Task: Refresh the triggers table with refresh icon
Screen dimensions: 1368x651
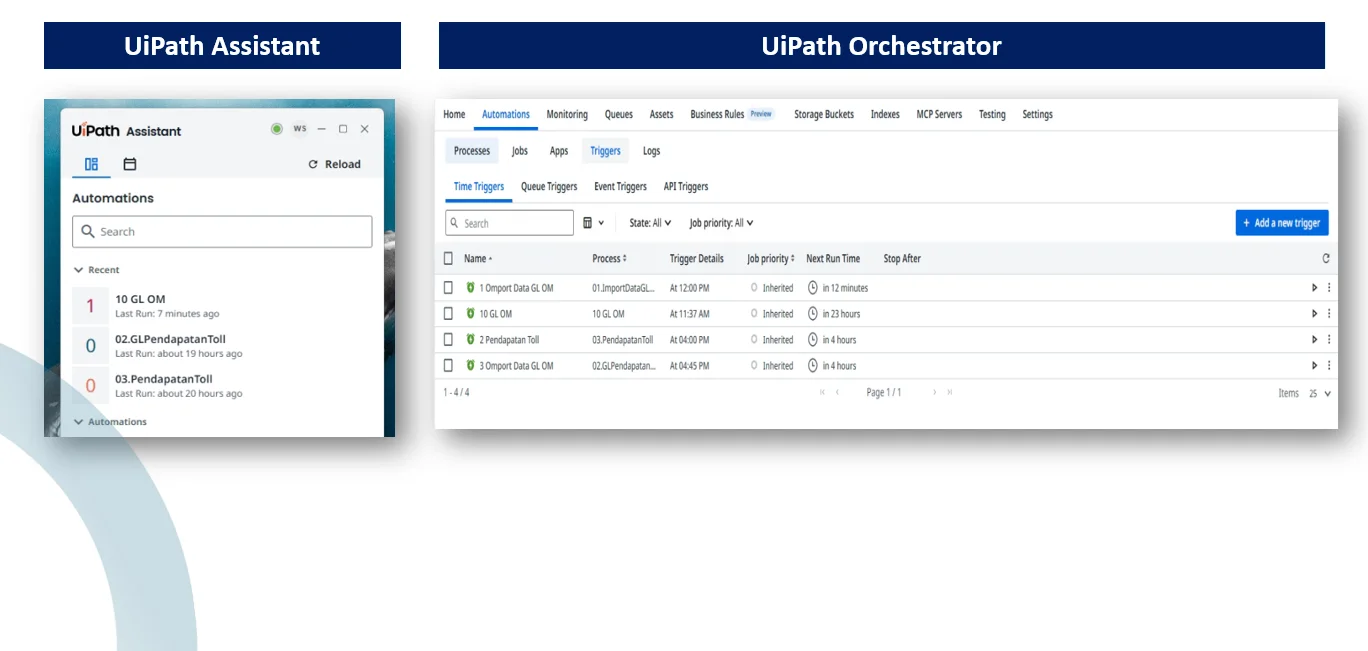Action: click(1326, 258)
